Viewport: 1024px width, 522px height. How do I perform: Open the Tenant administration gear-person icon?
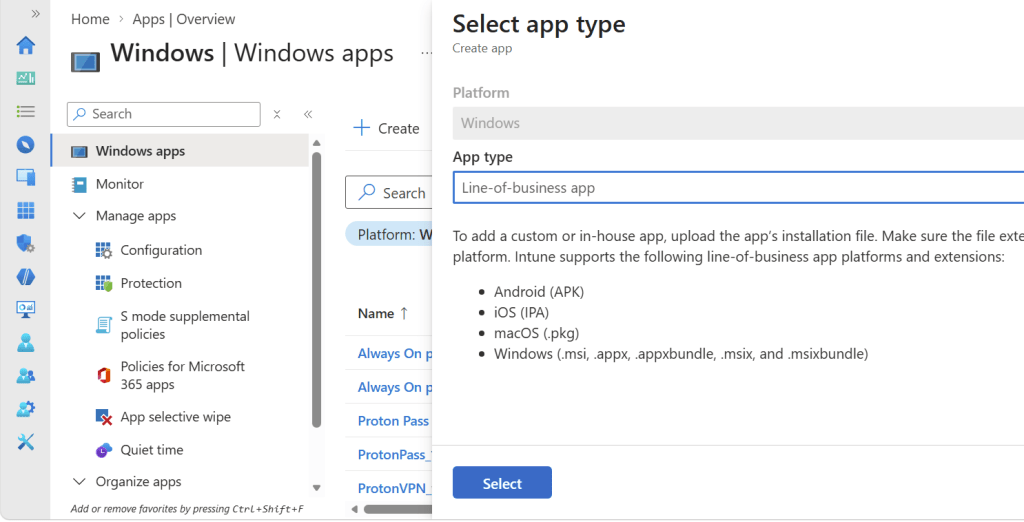coord(25,409)
